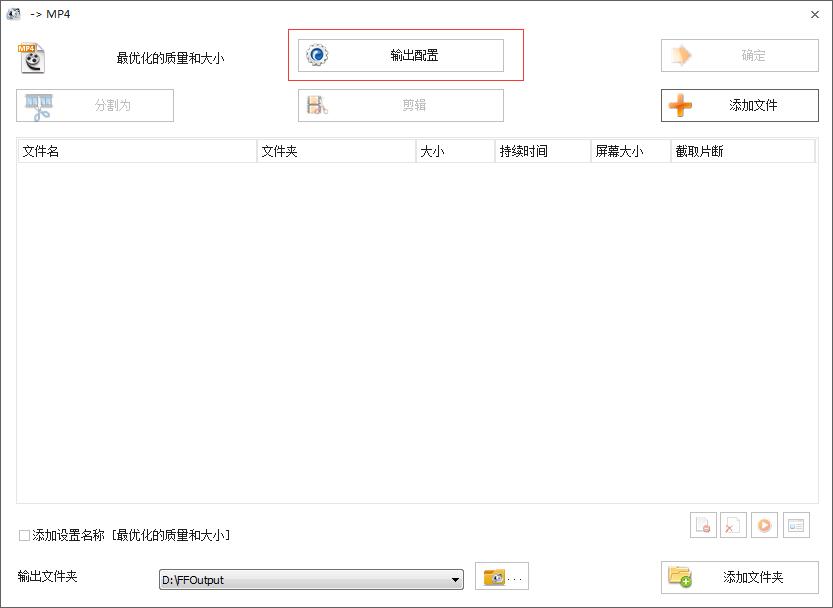Click the delete-file X icon near bottom right

[x=733, y=524]
